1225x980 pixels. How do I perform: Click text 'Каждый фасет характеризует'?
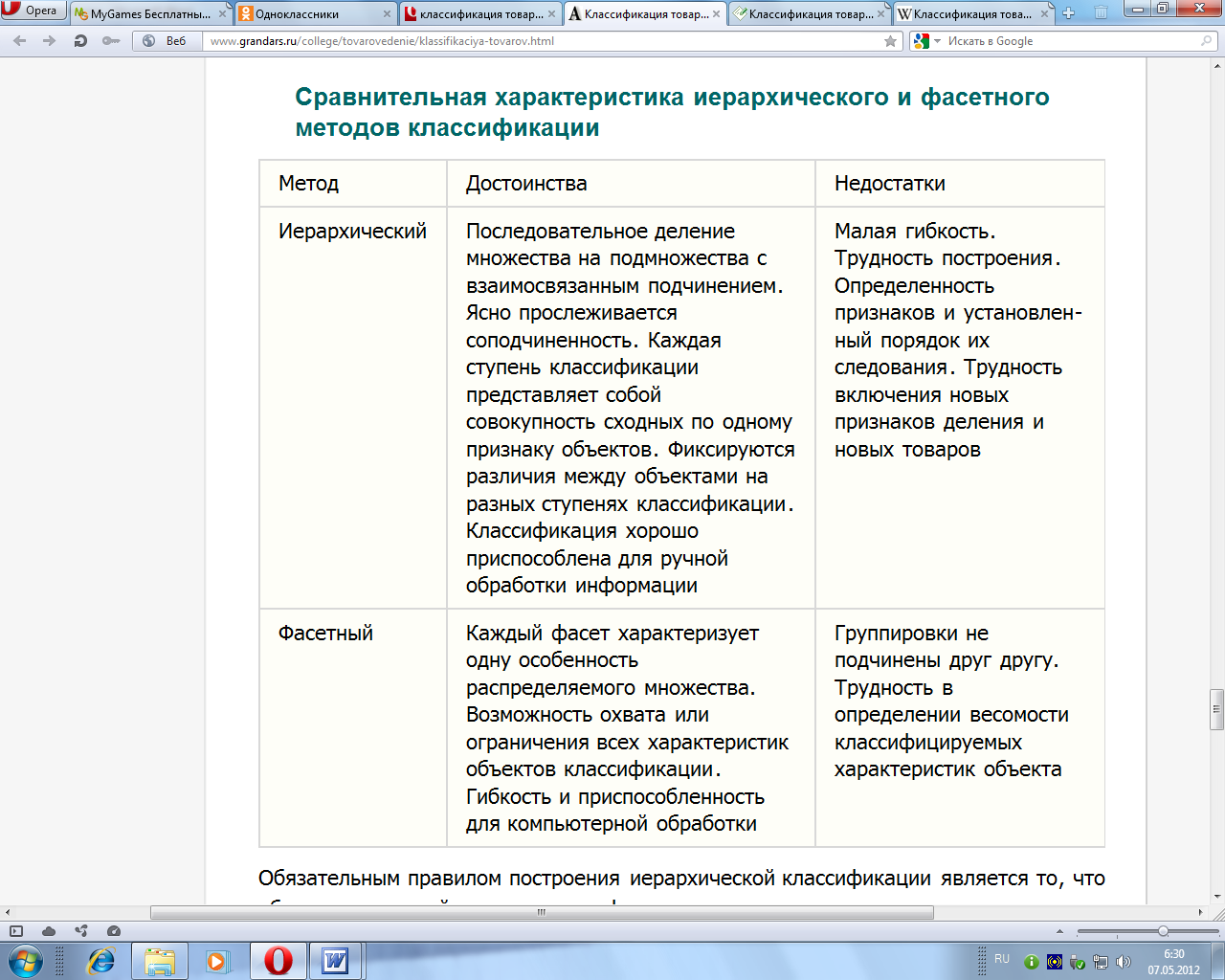click(612, 634)
